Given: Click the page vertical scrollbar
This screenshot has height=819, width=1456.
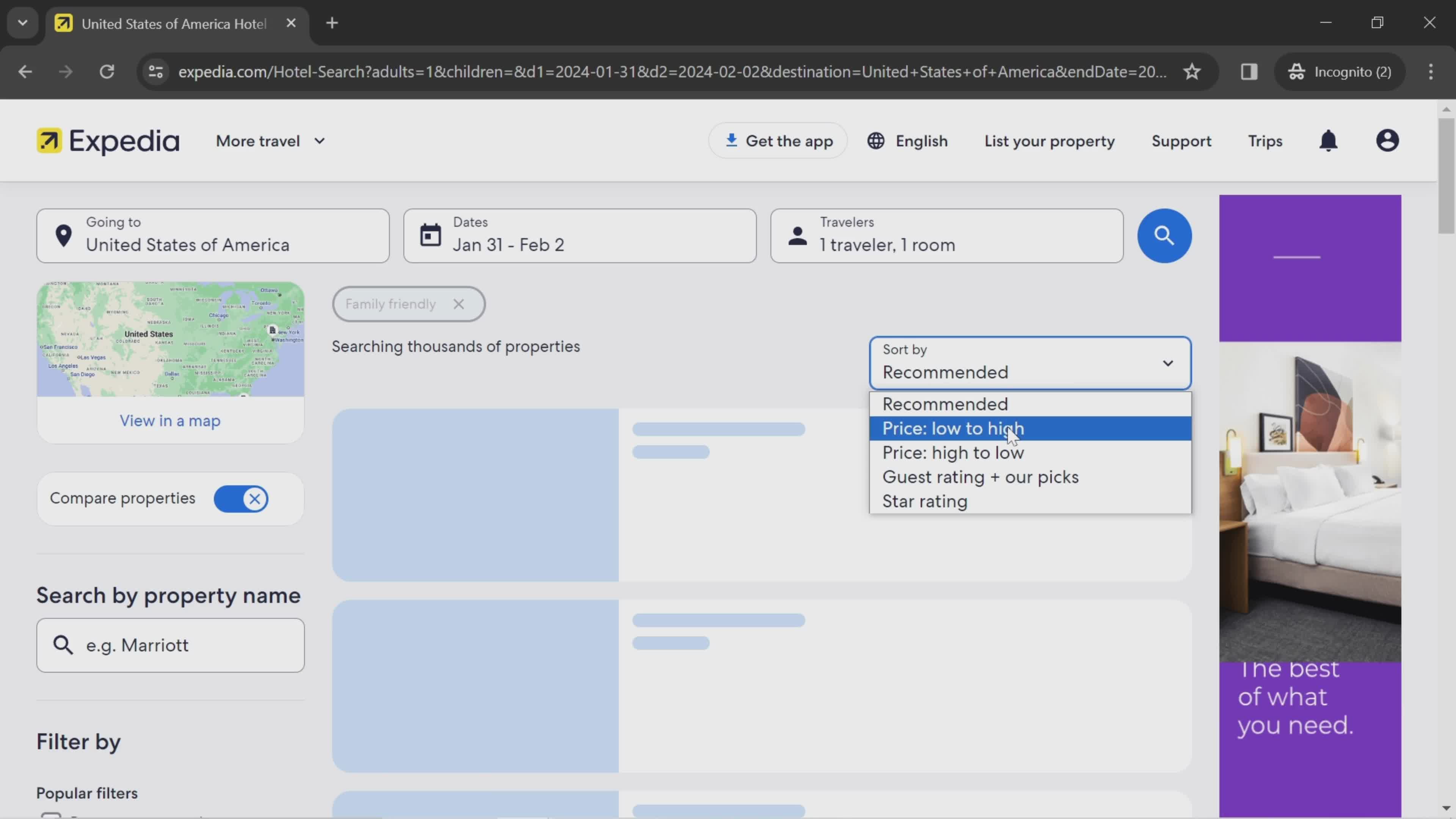Looking at the screenshot, I should (x=1446, y=175).
